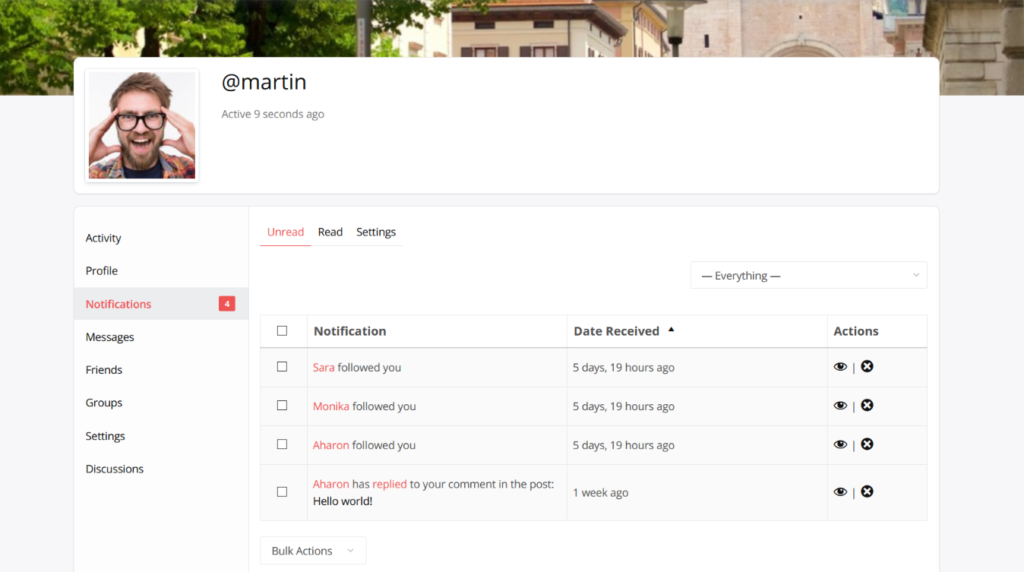Check the box for Sara's notification
The image size is (1024, 572).
pos(282,367)
